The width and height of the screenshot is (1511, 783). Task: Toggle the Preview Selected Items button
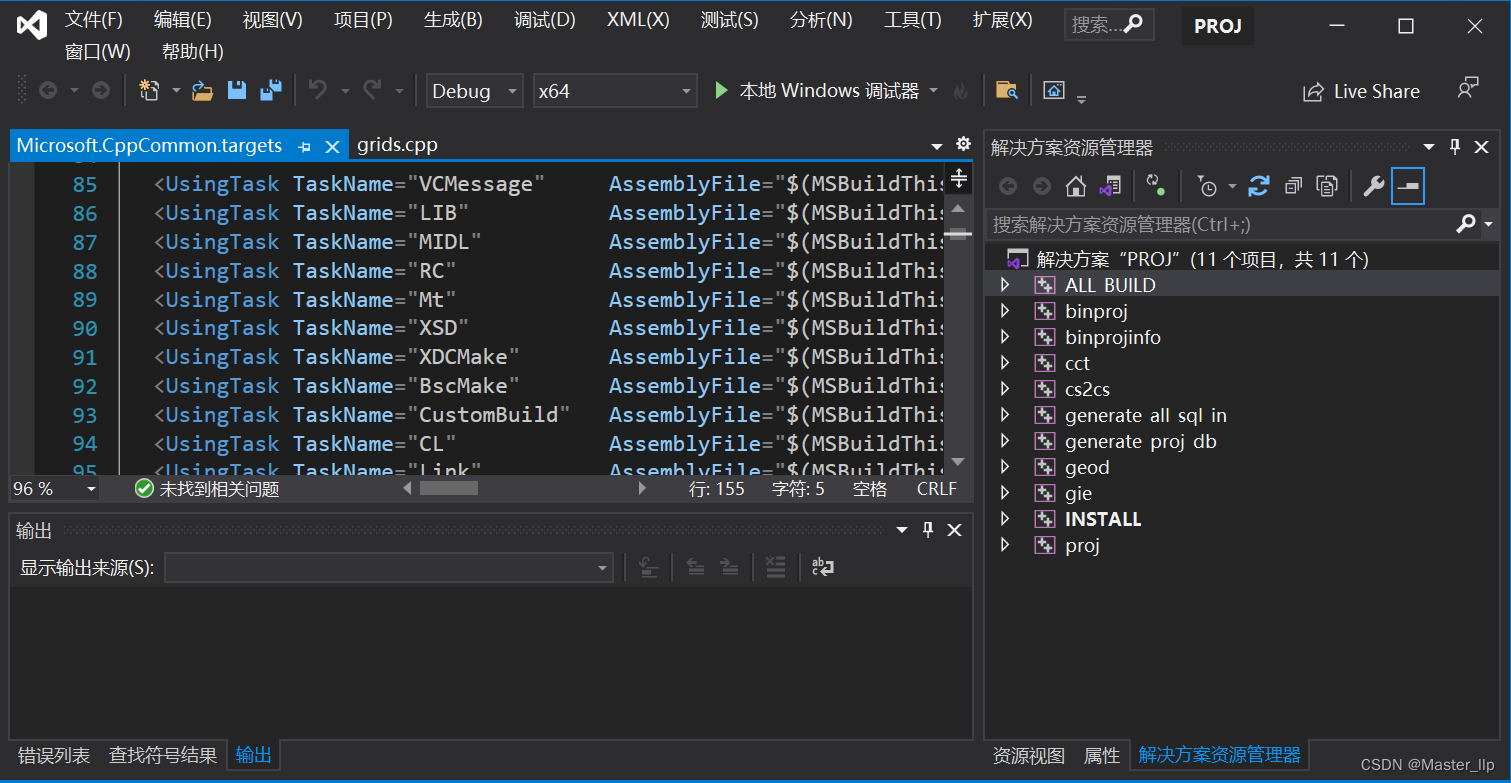pyautogui.click(x=1408, y=186)
